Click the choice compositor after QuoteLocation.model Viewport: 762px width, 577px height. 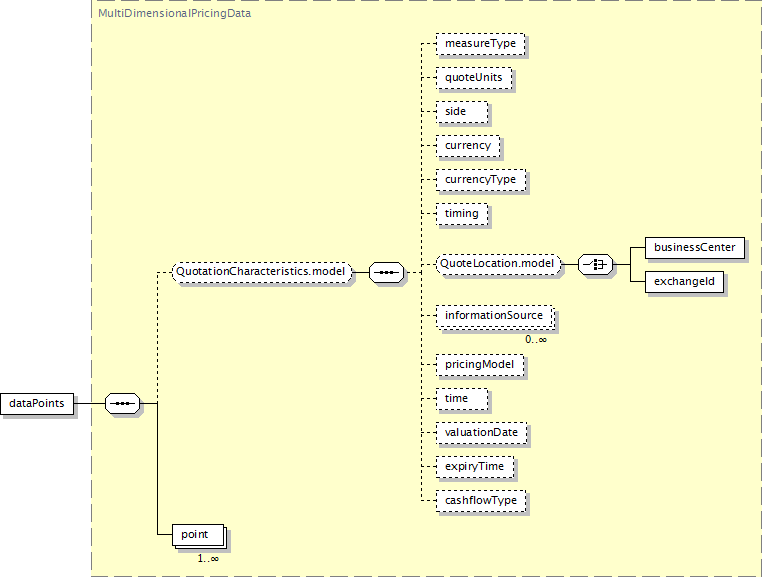click(596, 264)
